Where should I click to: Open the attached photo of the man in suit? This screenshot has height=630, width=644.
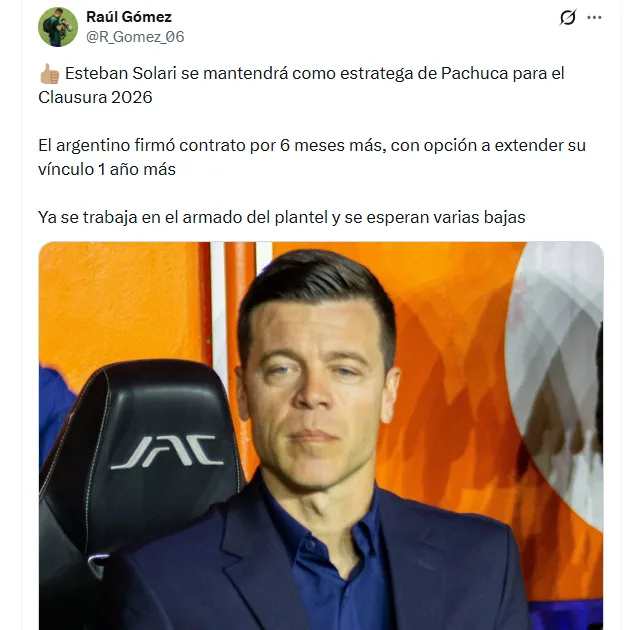coord(321,436)
